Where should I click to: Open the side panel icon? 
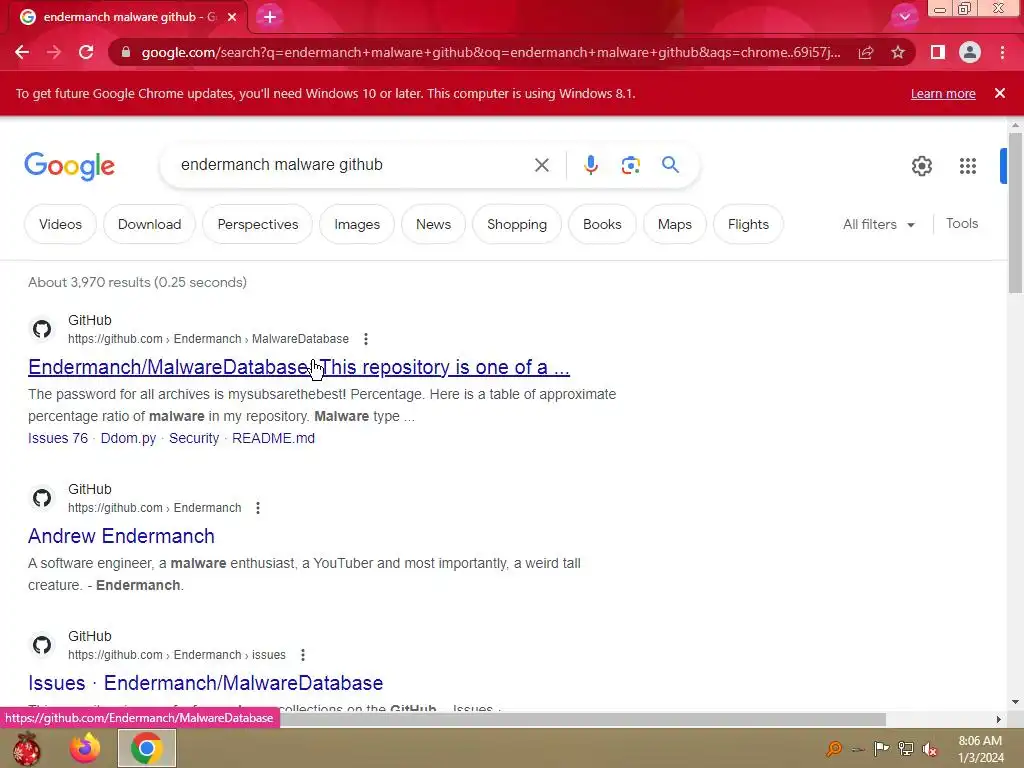click(938, 52)
